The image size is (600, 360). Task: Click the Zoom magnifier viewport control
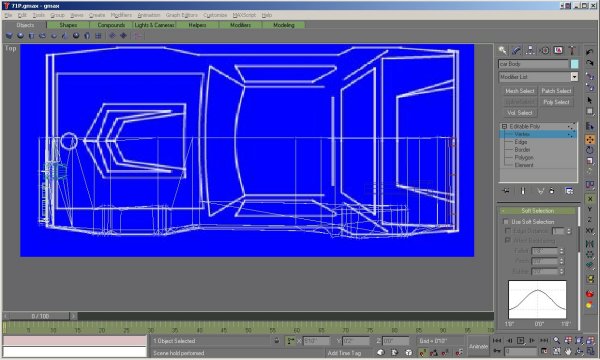[557, 340]
